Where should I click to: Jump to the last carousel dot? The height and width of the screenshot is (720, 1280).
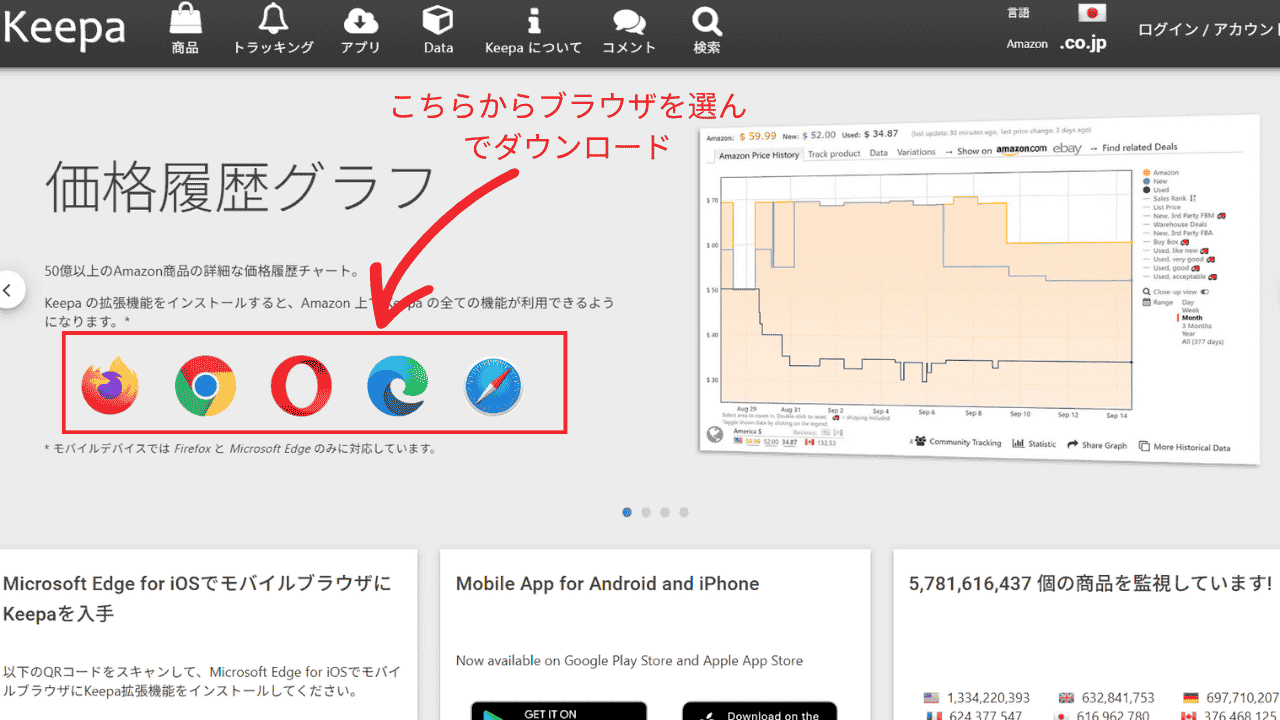[684, 512]
